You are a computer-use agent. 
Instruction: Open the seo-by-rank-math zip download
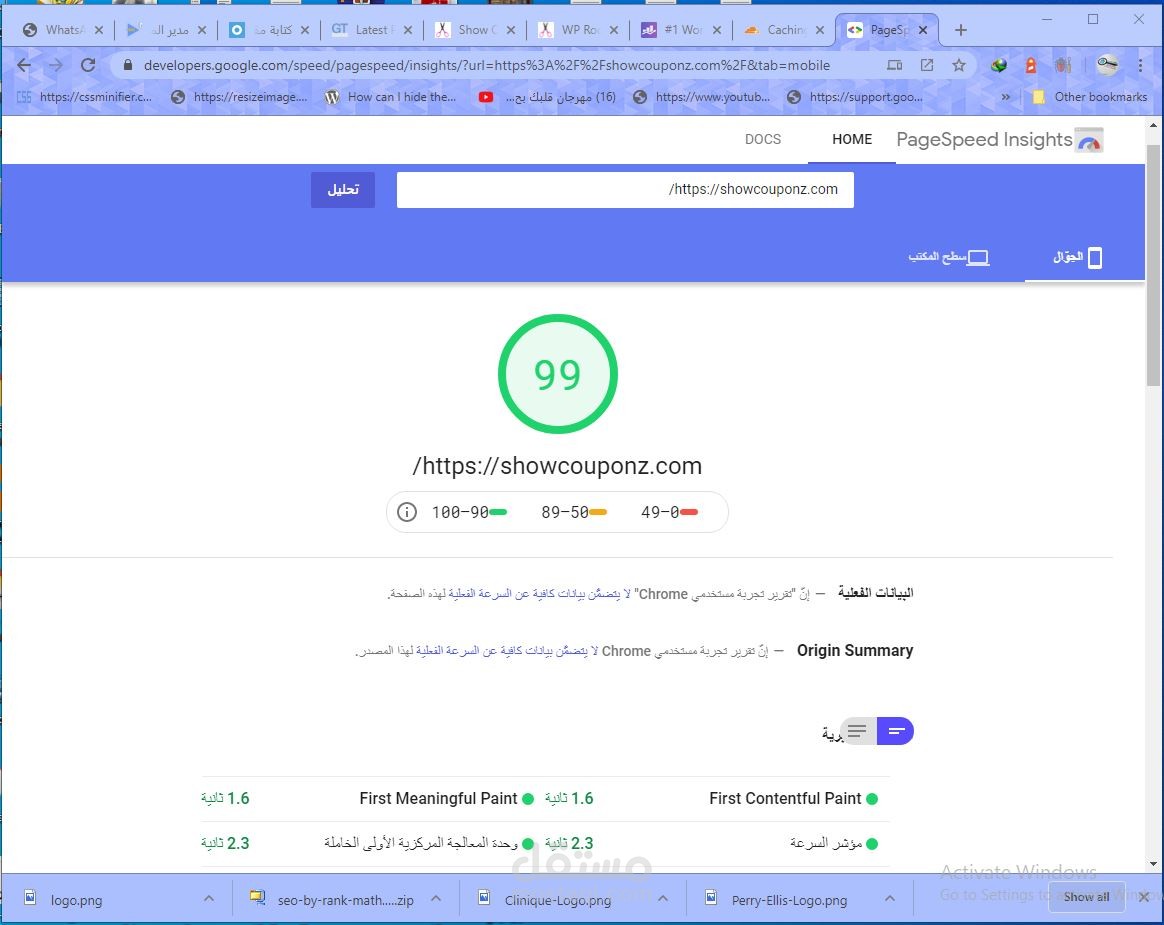tap(345, 901)
